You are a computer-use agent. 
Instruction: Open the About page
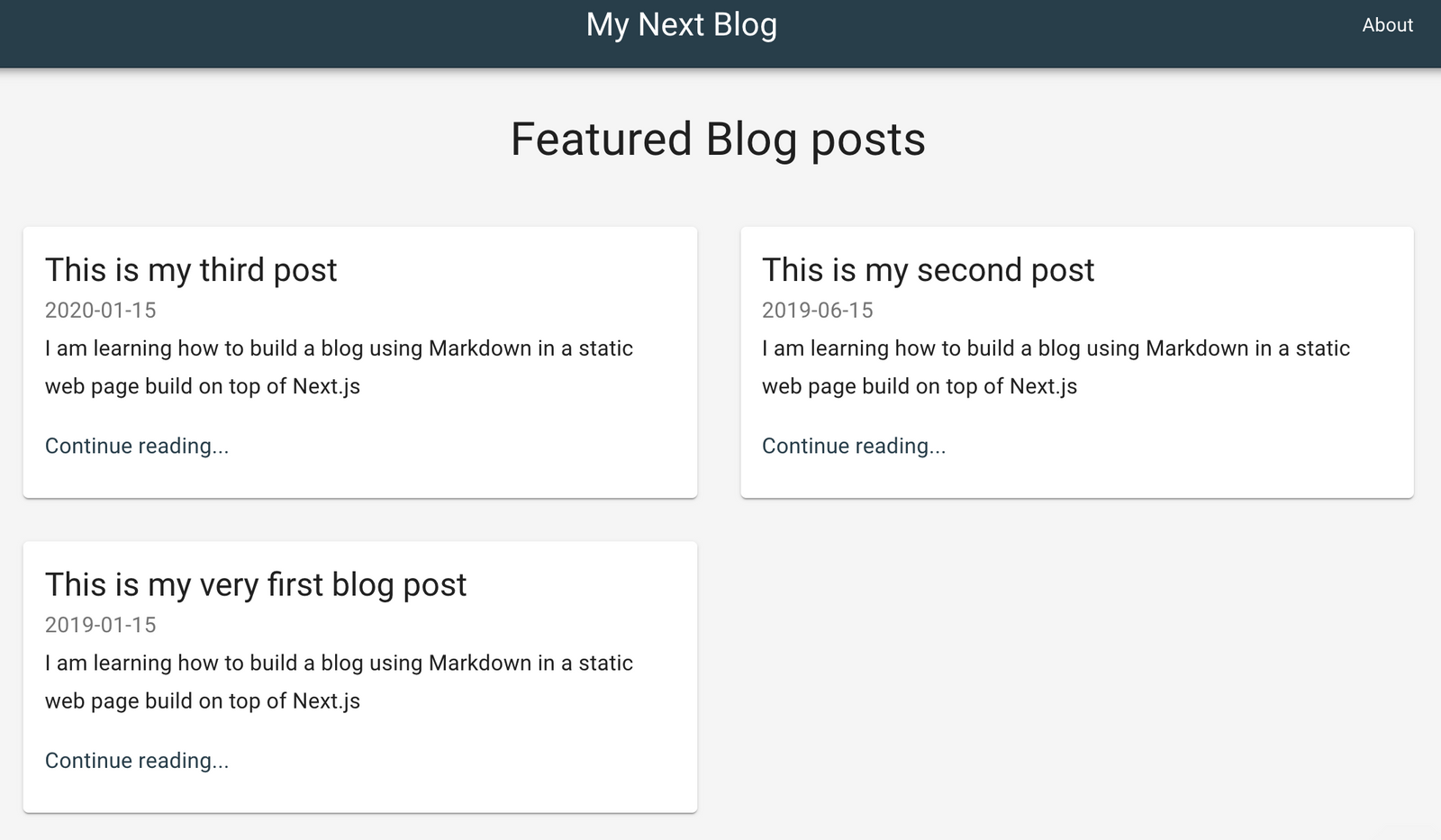[x=1386, y=25]
